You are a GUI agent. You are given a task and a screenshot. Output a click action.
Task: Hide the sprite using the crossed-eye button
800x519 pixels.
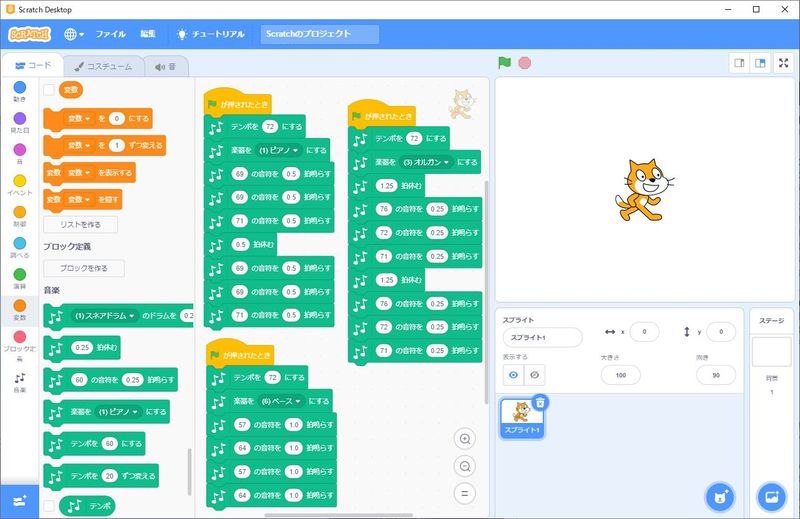(535, 374)
